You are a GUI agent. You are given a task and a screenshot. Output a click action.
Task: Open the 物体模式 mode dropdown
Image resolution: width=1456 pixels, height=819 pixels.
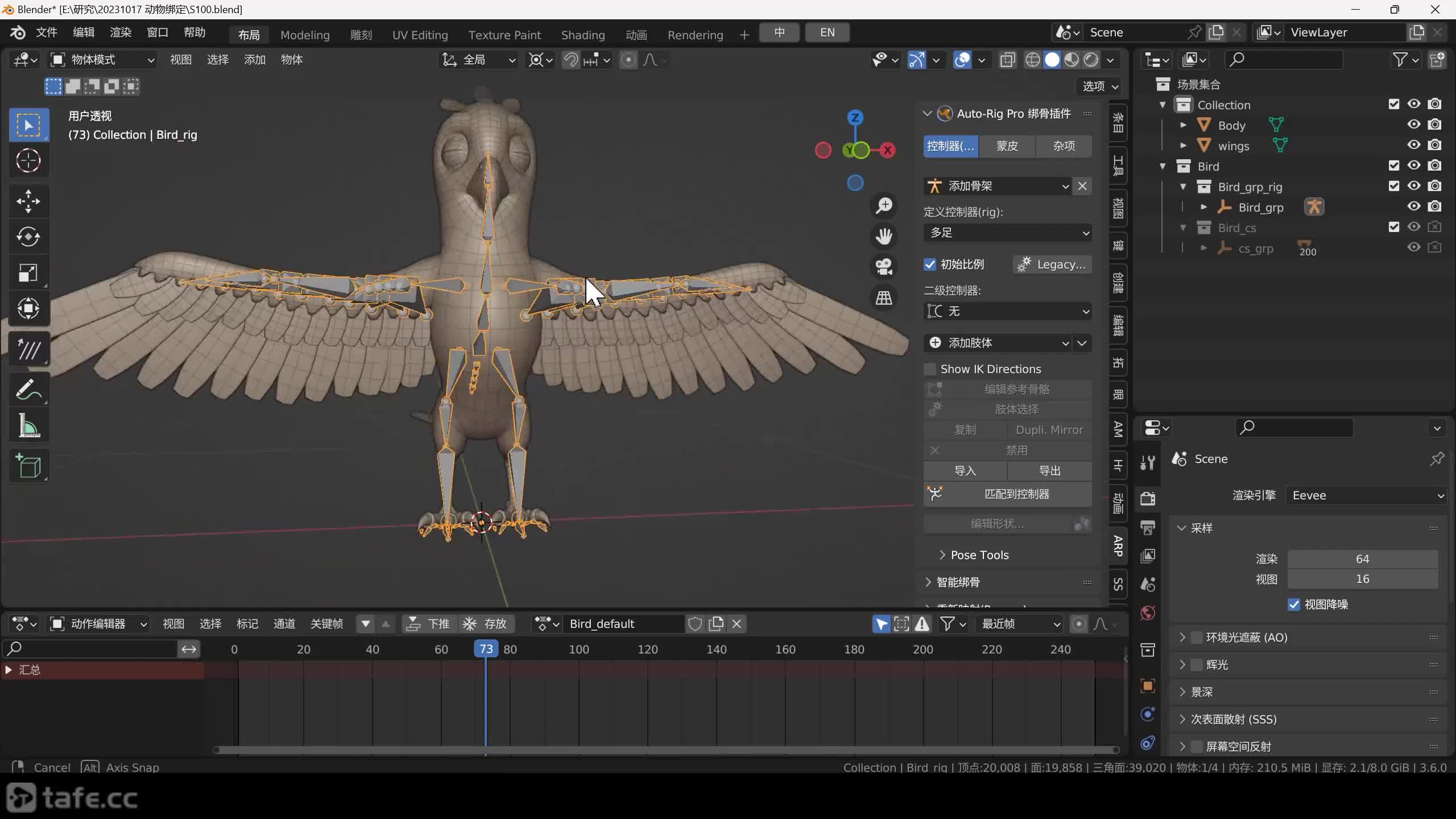[102, 60]
